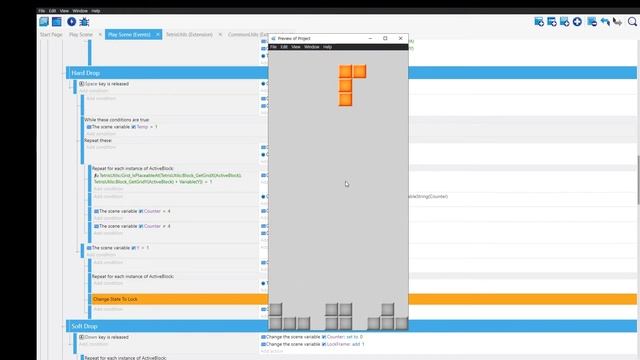Click Add condition under Space key is released
The width and height of the screenshot is (640, 360).
click(x=93, y=91)
